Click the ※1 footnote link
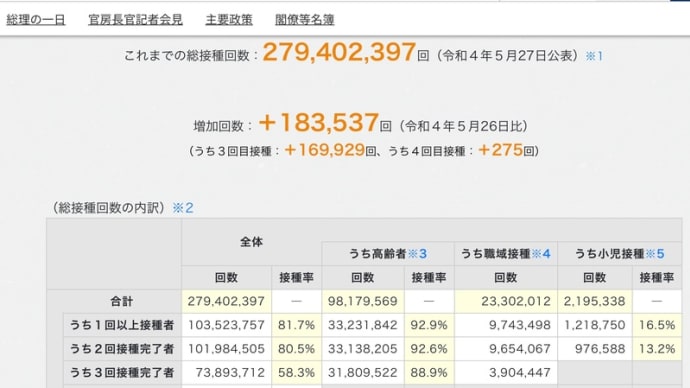Screen dimensions: 690x388 (594, 56)
